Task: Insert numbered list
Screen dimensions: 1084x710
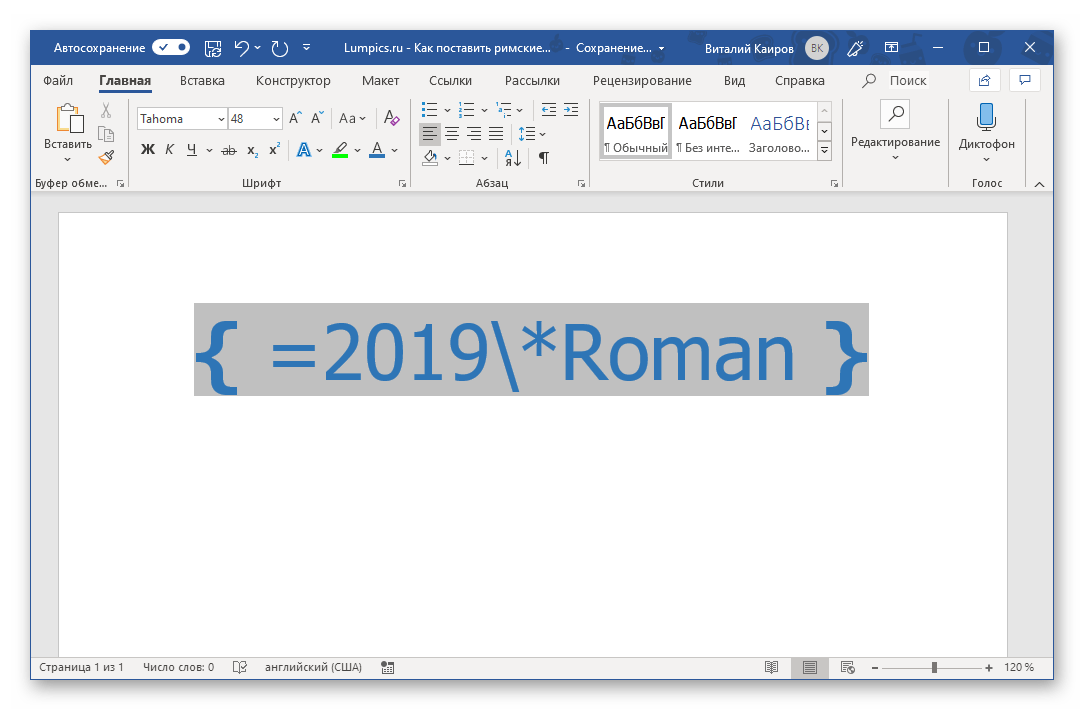Action: [x=467, y=110]
